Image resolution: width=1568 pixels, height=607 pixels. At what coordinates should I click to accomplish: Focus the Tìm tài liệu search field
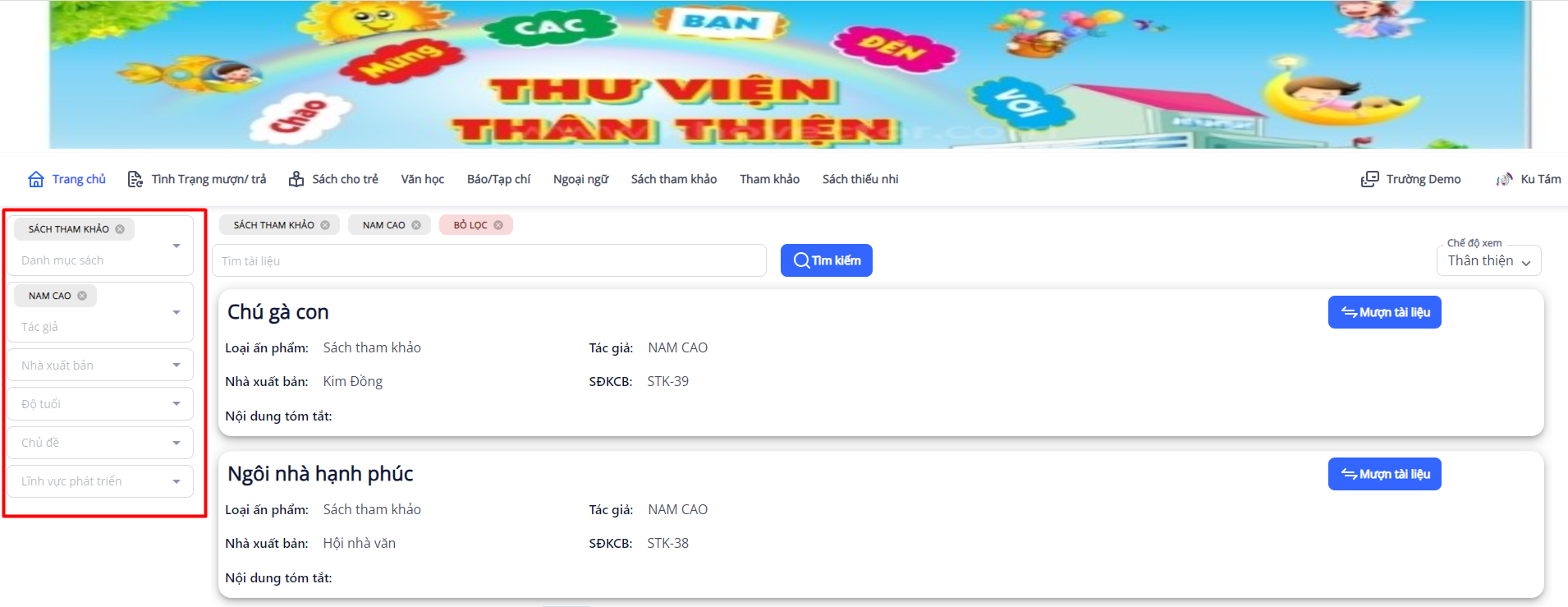[489, 260]
